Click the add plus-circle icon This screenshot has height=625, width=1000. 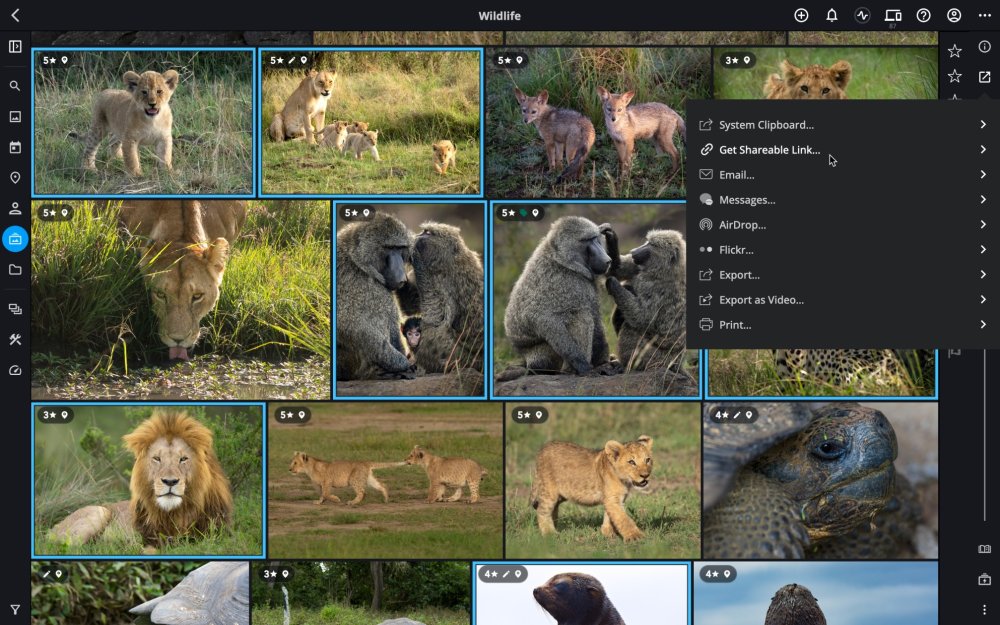801,15
